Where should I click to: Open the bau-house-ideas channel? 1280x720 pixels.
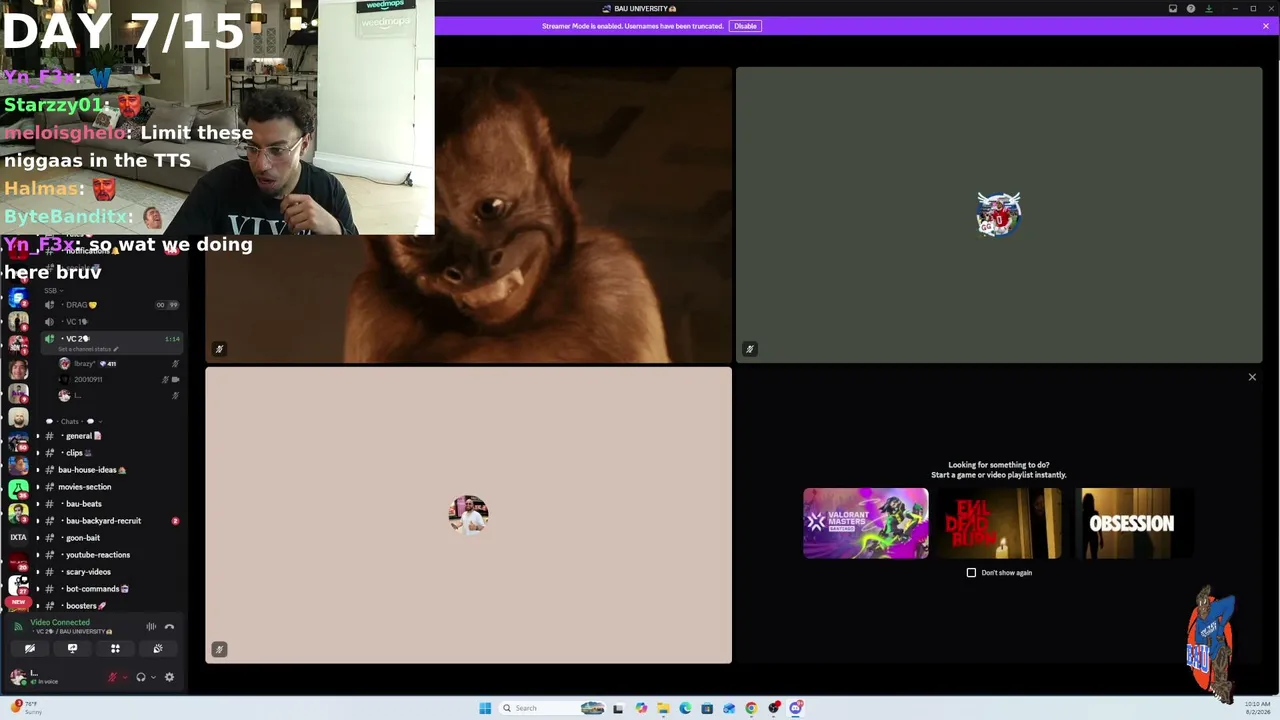pos(110,470)
